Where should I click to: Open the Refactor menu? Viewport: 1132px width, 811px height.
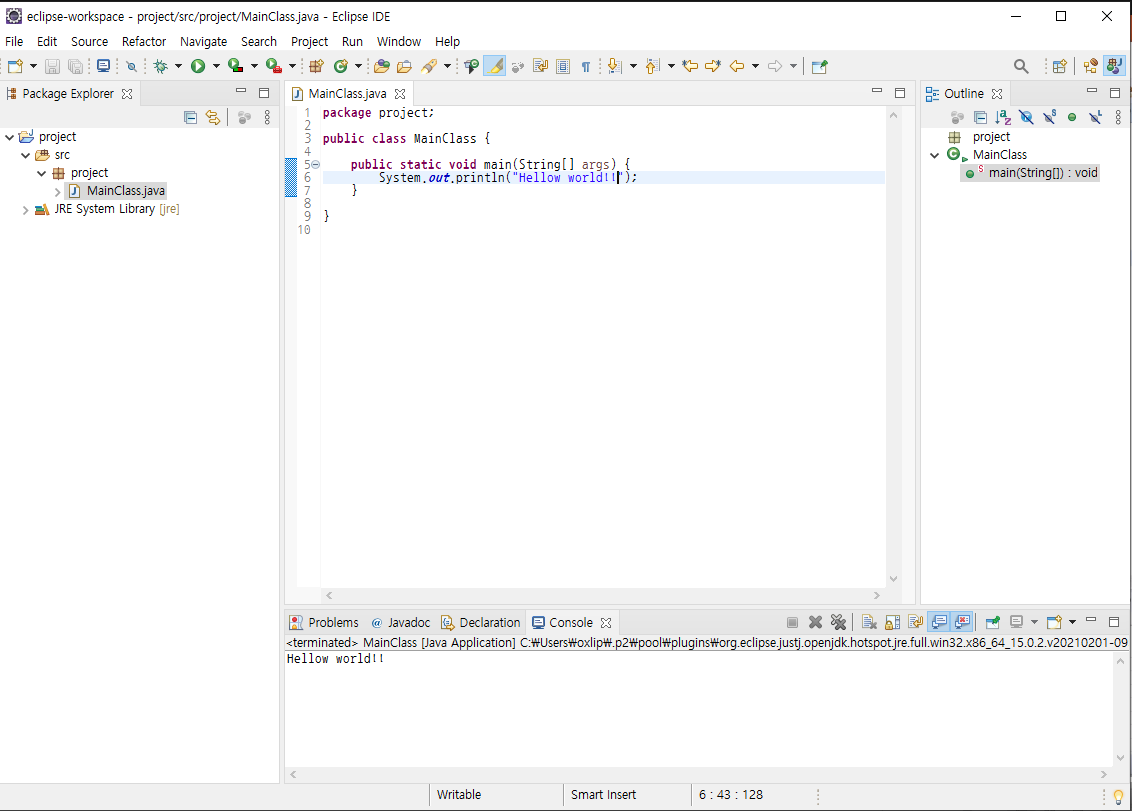(x=144, y=41)
